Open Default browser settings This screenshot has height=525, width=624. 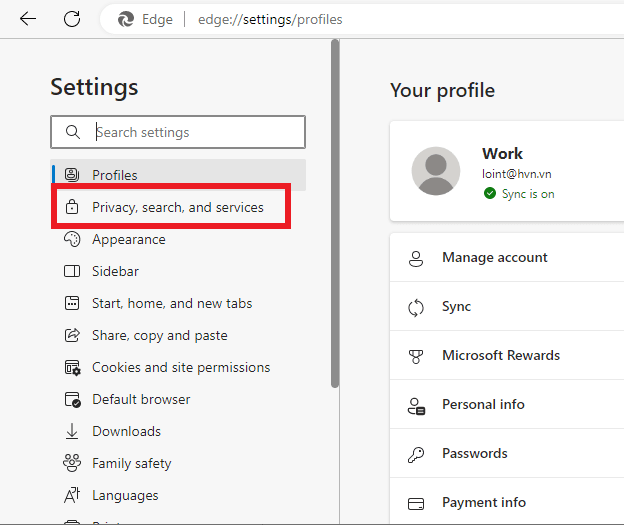click(x=178, y=400)
